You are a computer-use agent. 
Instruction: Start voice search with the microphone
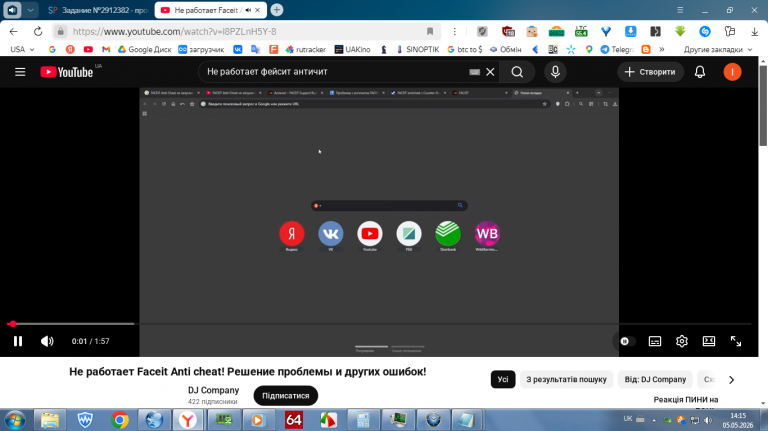[555, 72]
